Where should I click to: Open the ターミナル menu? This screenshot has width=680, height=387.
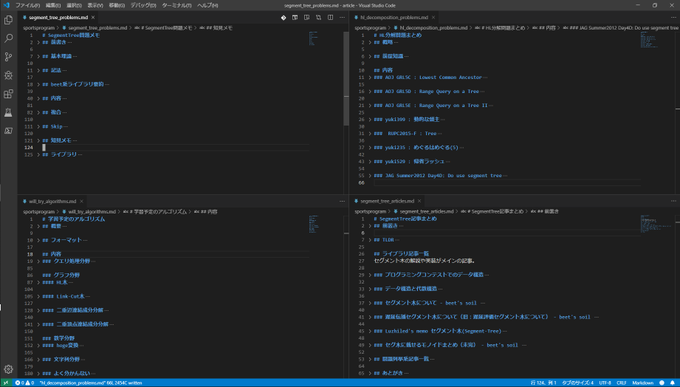coord(177,5)
